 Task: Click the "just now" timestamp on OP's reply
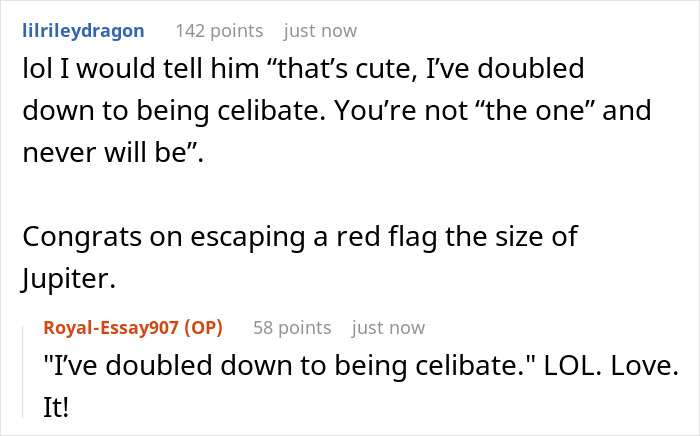388,327
